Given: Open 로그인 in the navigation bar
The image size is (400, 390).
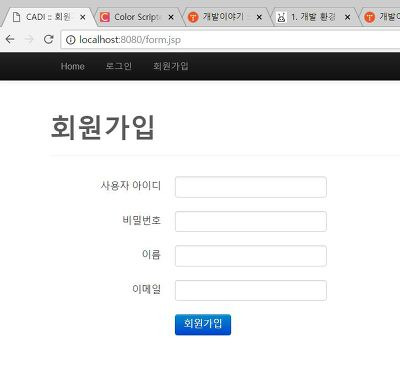Looking at the screenshot, I should tap(119, 66).
